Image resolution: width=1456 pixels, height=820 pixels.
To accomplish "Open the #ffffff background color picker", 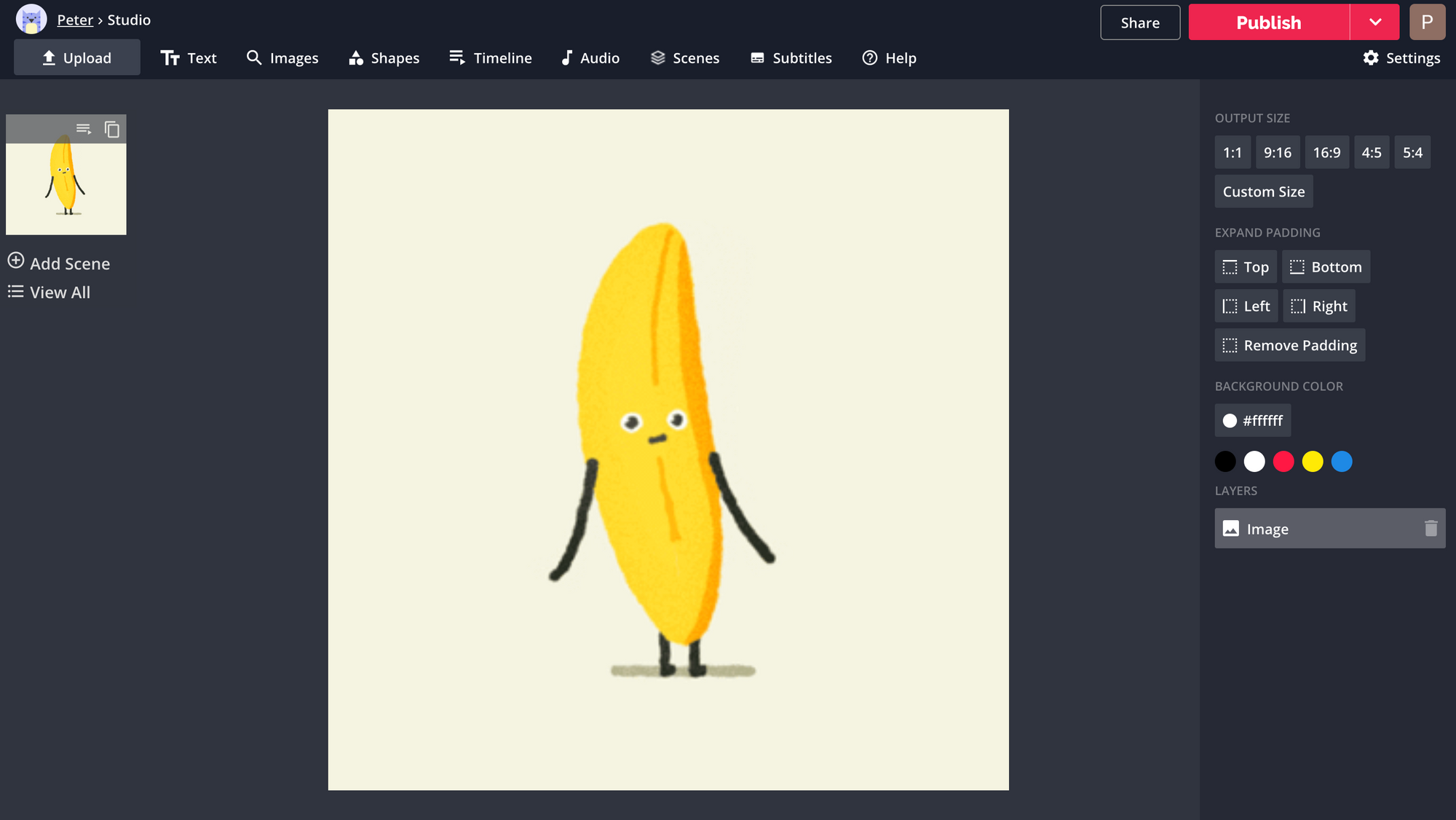I will click(x=1252, y=421).
